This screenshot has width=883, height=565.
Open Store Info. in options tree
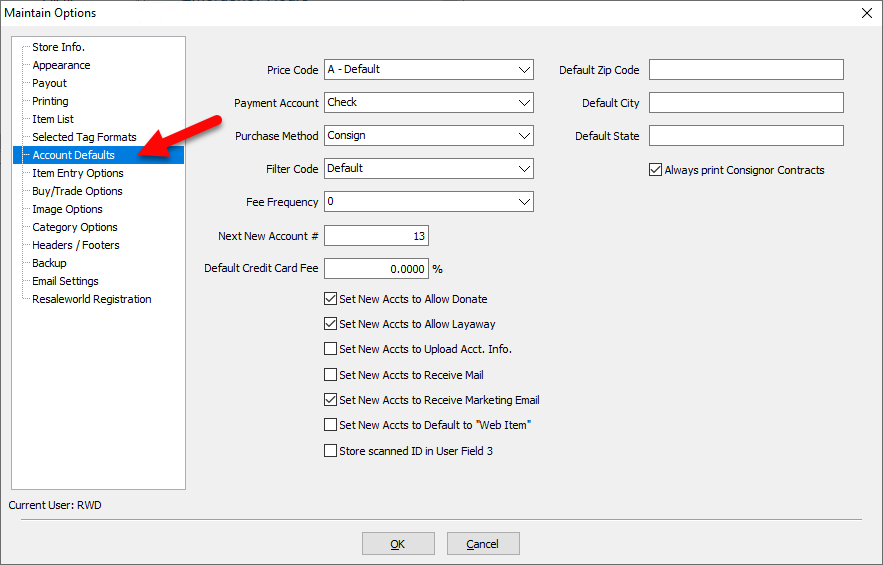58,47
